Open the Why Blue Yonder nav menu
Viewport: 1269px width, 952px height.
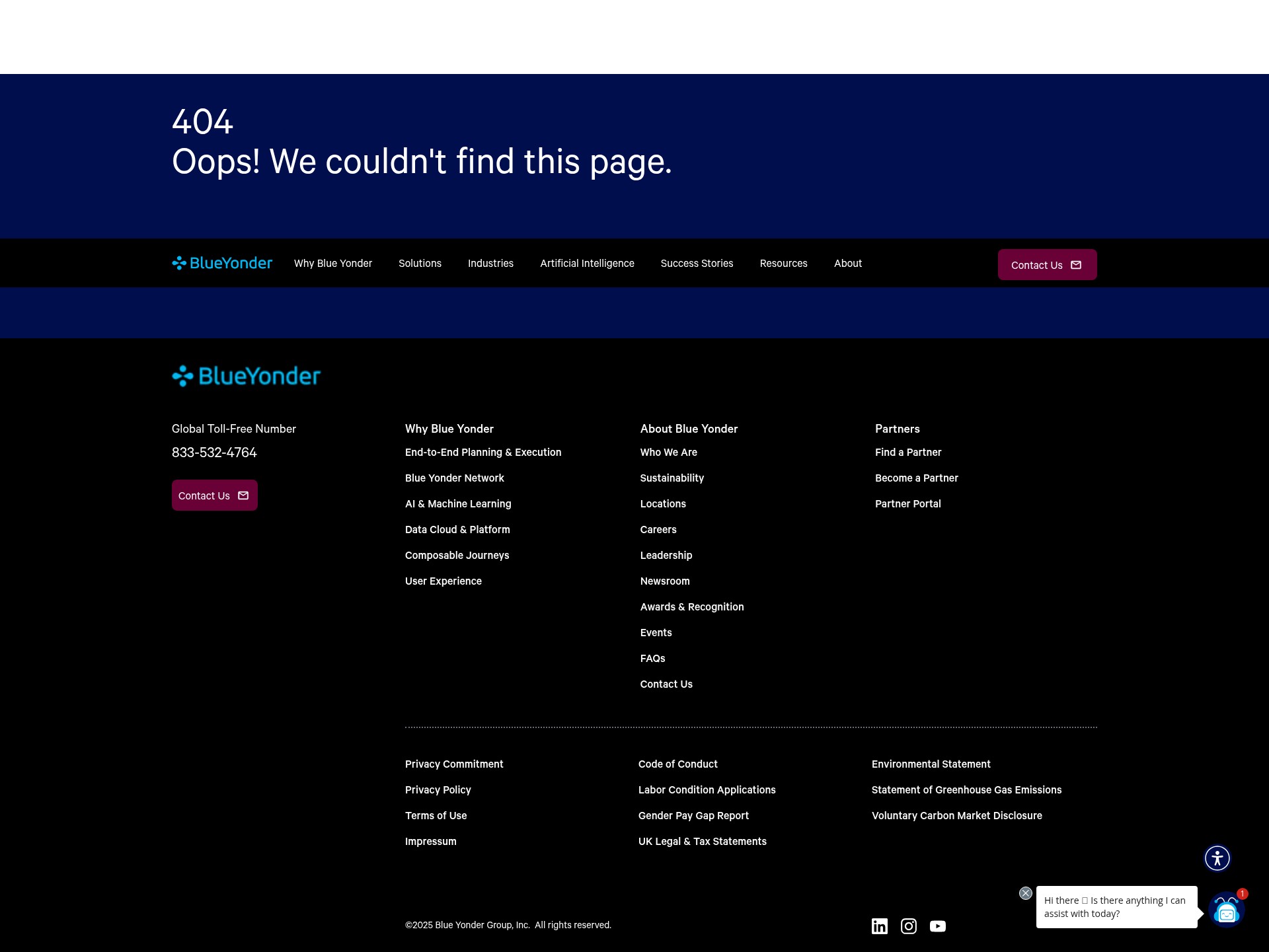pos(333,263)
